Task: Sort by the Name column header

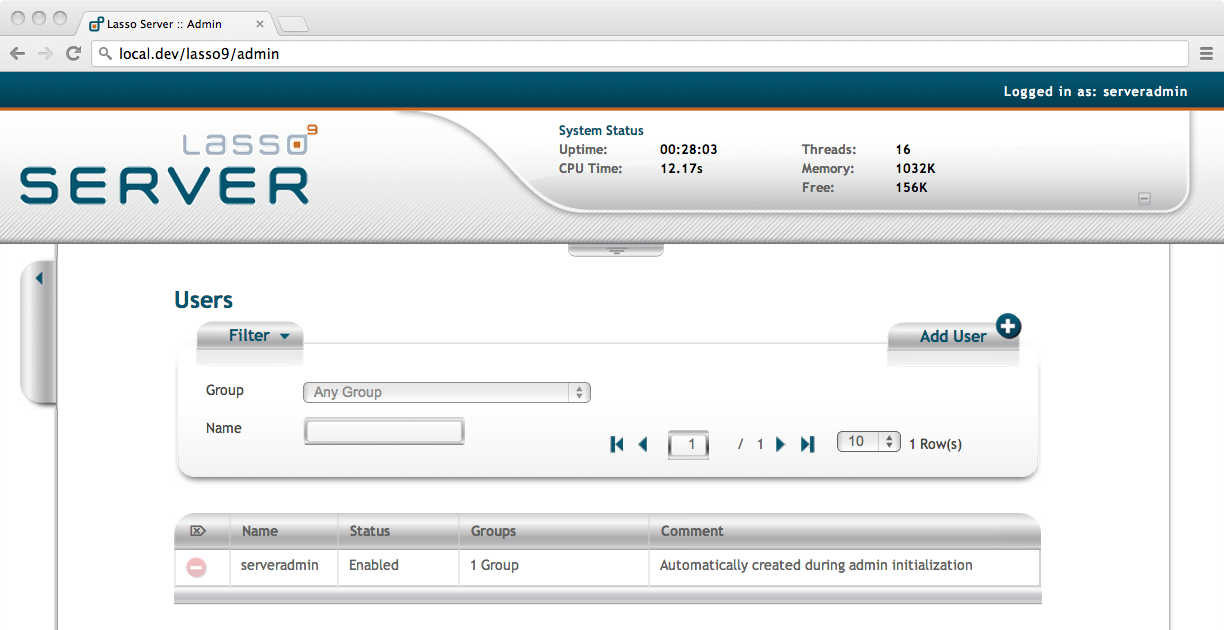Action: [x=260, y=531]
